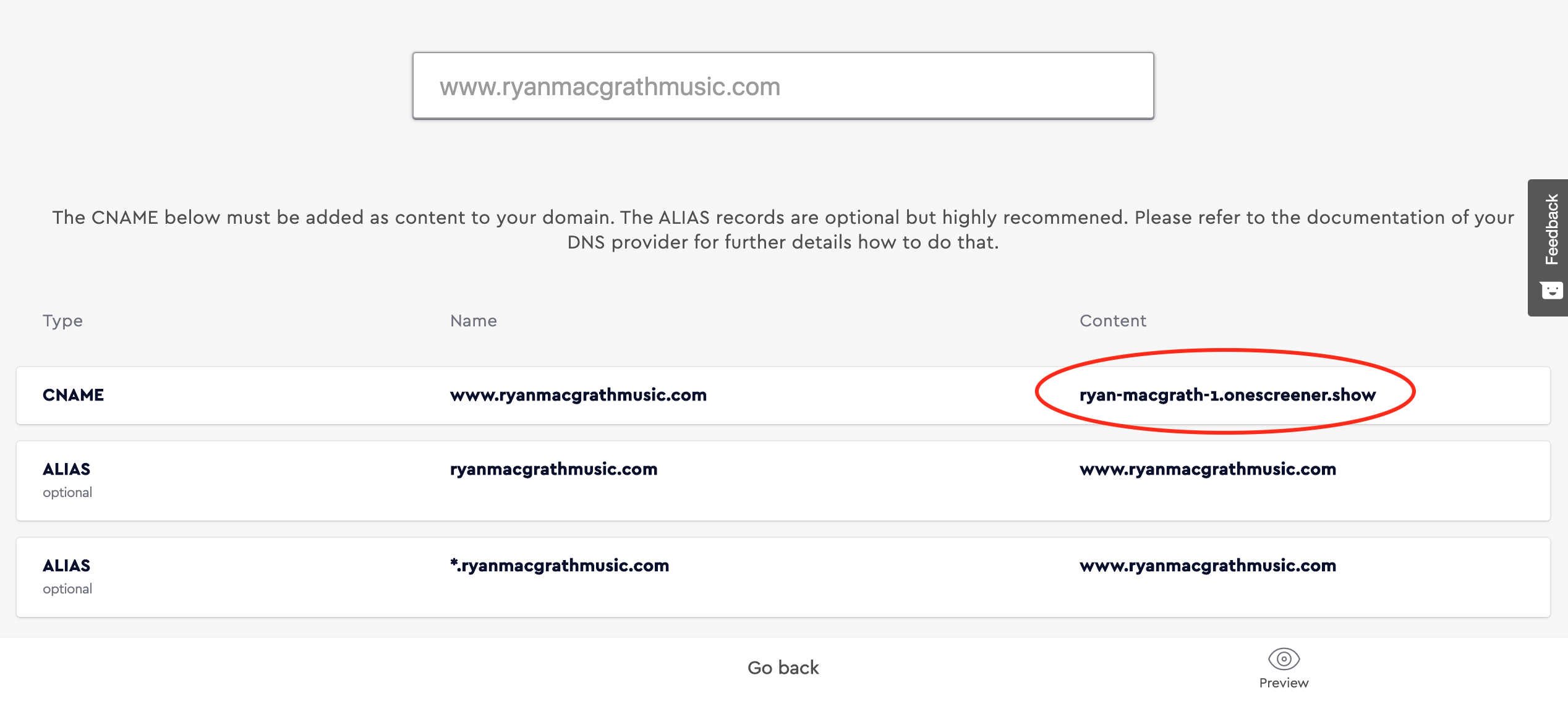
Task: Open the Feedback side tab
Action: (1548, 247)
